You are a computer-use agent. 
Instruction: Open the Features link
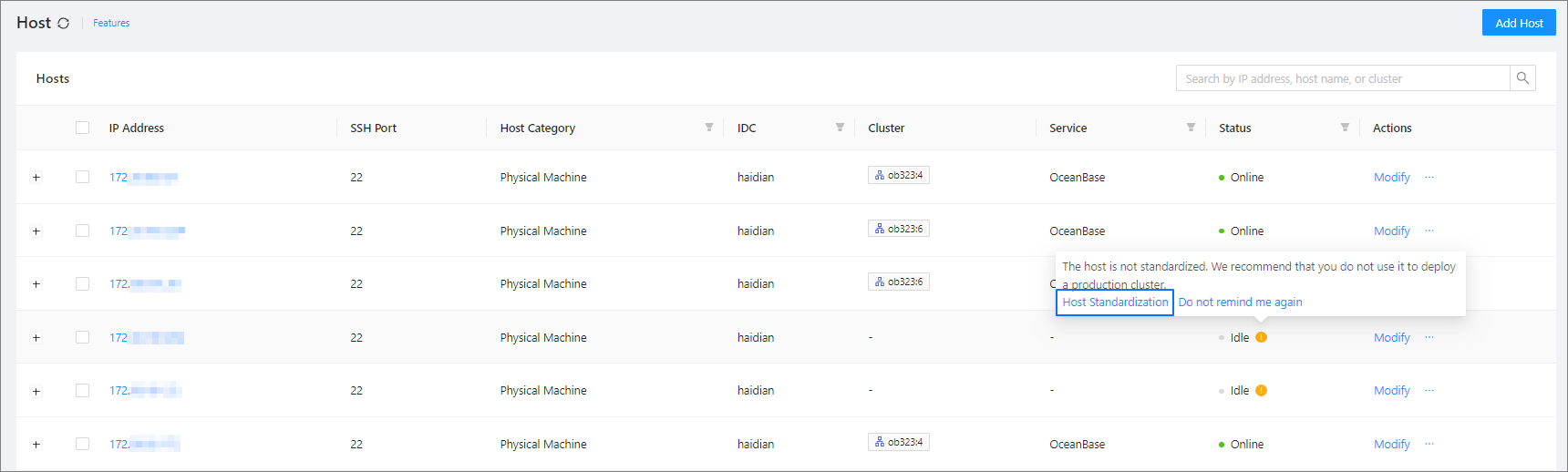(x=111, y=23)
